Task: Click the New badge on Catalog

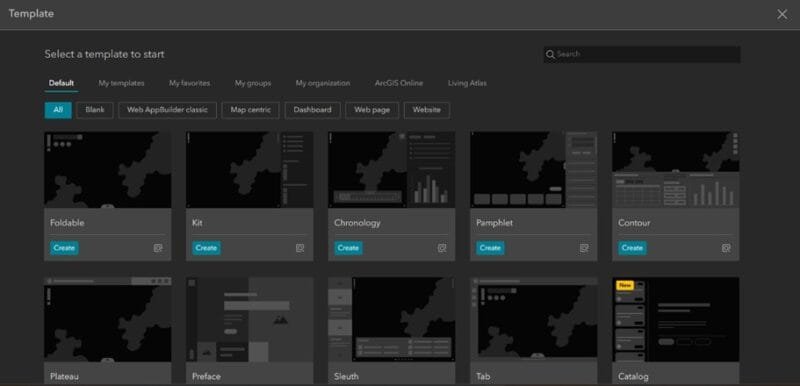Action: (x=624, y=285)
